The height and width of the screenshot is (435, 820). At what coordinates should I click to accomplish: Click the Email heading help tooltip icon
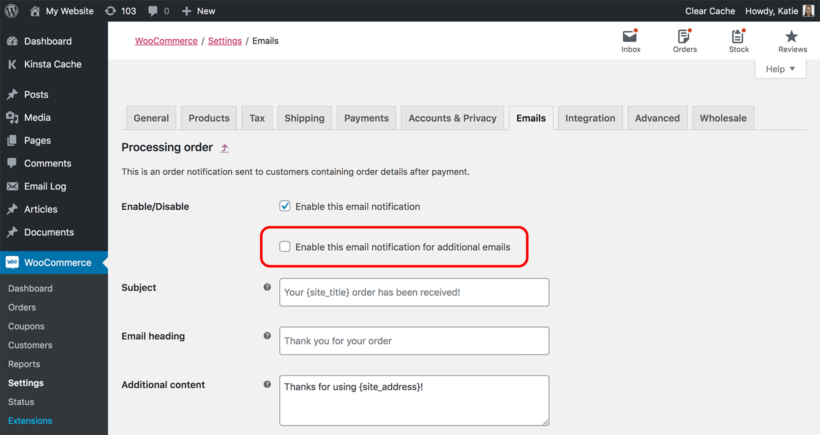[x=267, y=336]
